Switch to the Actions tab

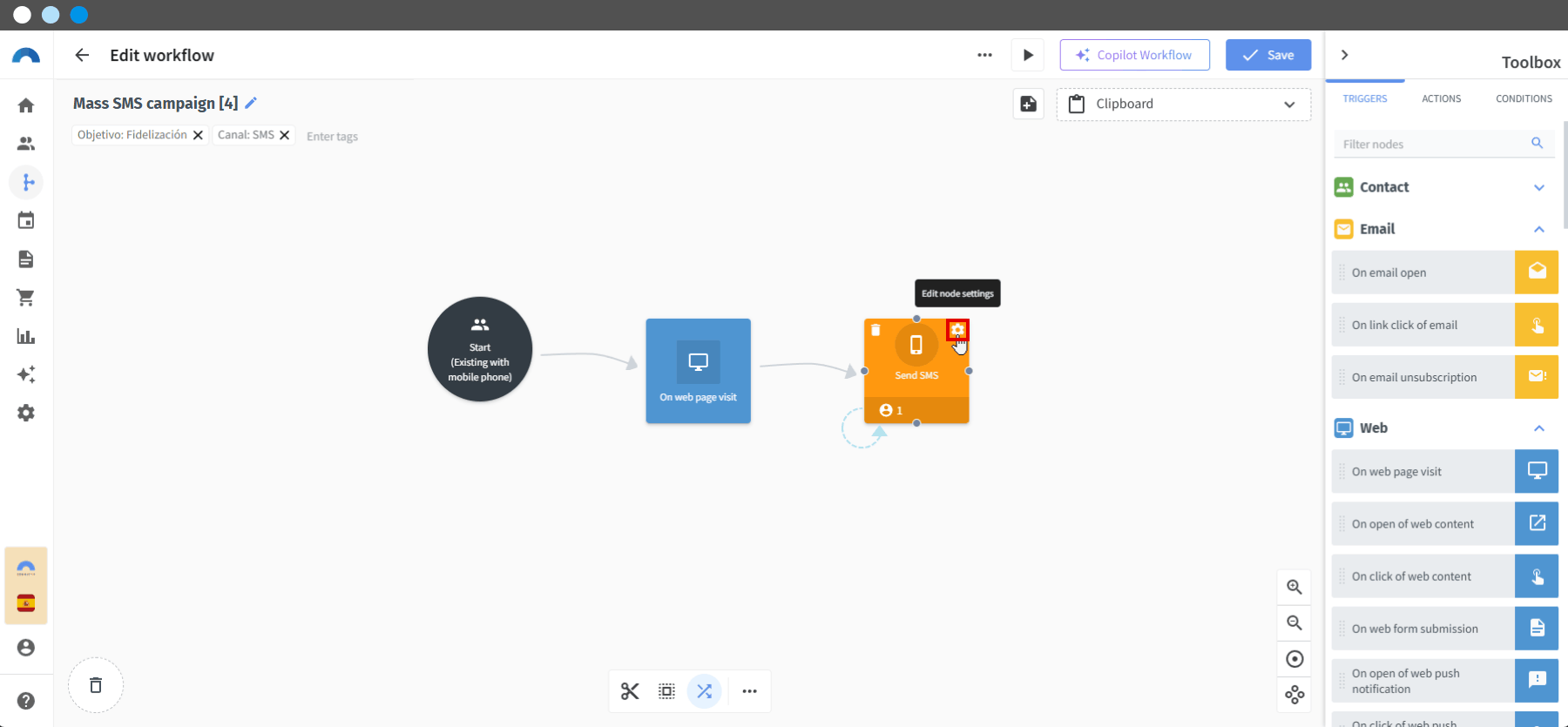[1442, 98]
